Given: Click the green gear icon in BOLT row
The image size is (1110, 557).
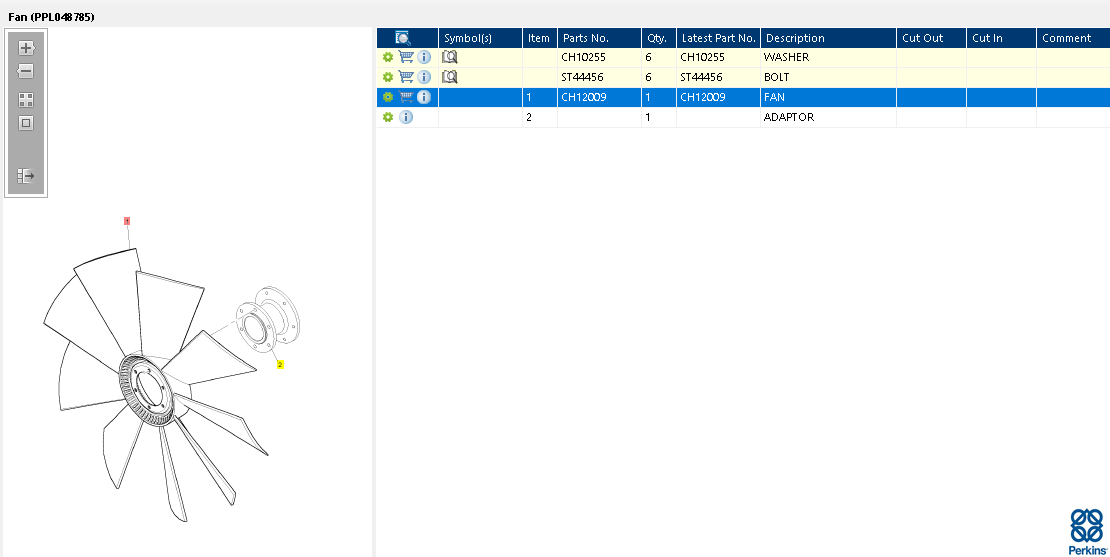Looking at the screenshot, I should (387, 77).
